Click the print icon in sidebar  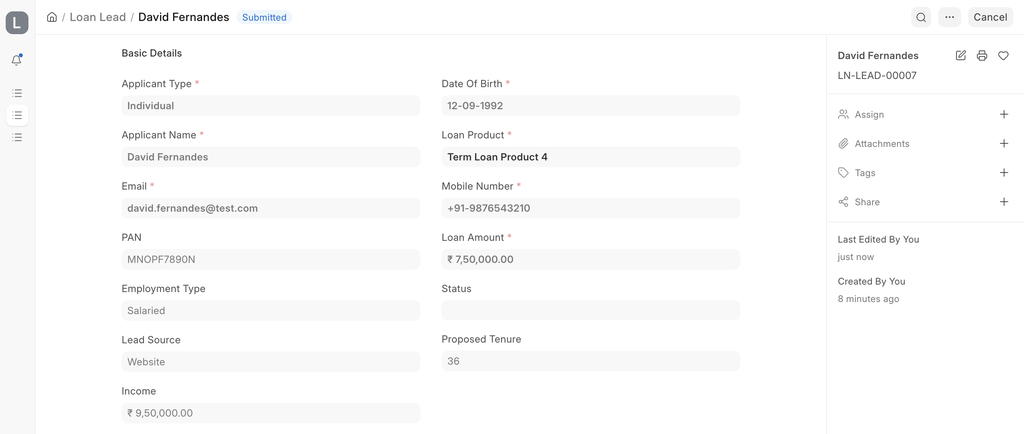pyautogui.click(x=982, y=55)
